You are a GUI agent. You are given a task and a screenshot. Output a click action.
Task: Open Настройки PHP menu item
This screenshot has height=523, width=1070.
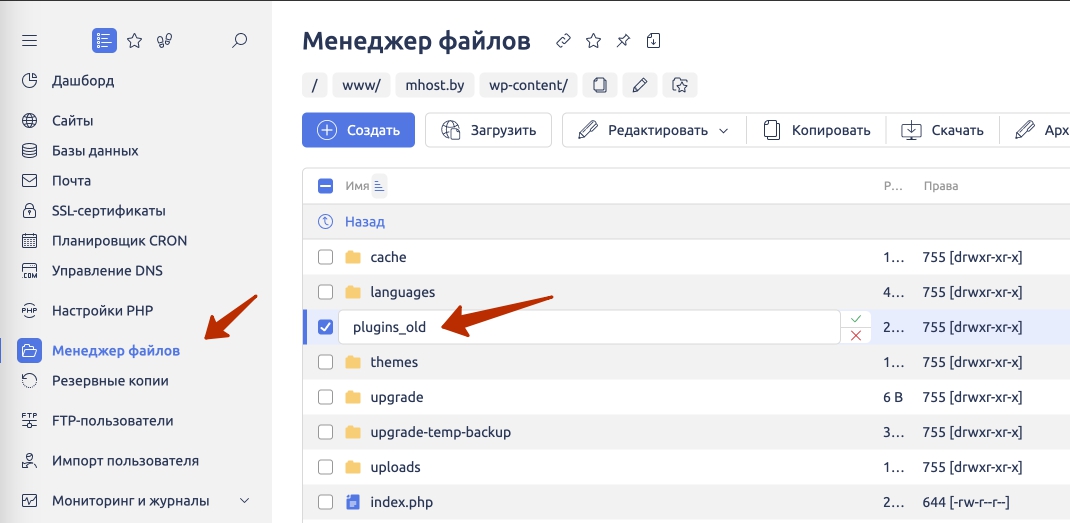tap(102, 311)
